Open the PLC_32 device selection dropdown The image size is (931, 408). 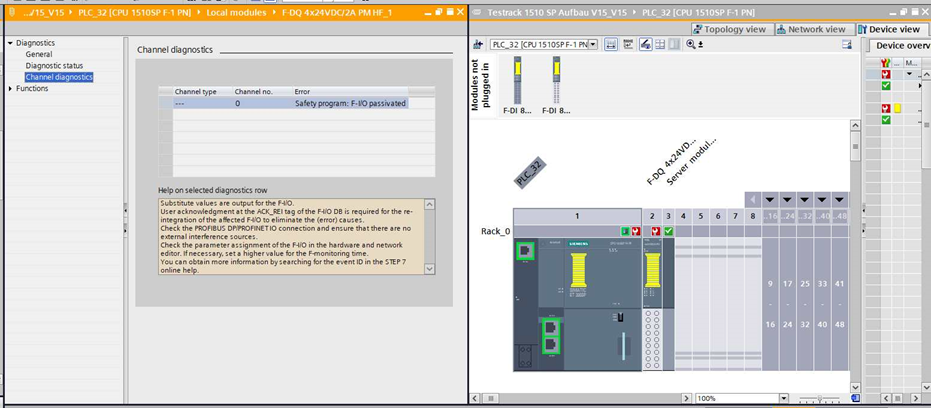593,45
